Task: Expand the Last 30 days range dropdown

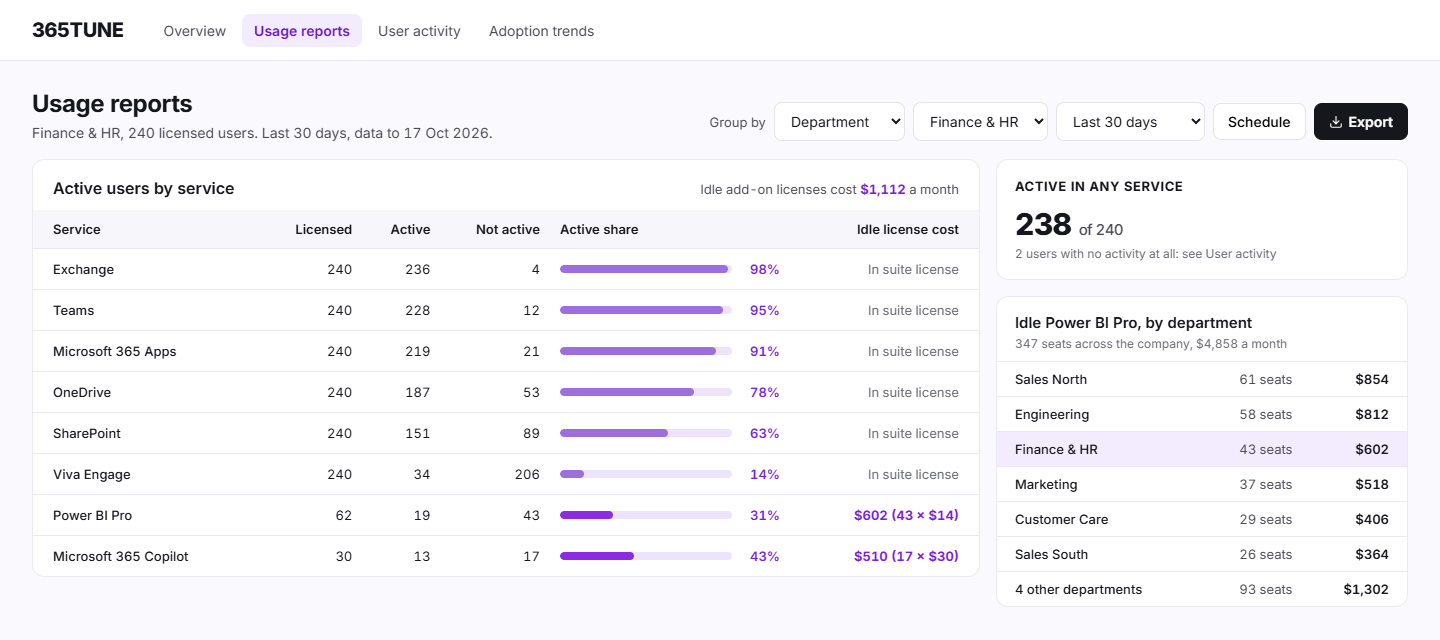Action: tap(1130, 122)
